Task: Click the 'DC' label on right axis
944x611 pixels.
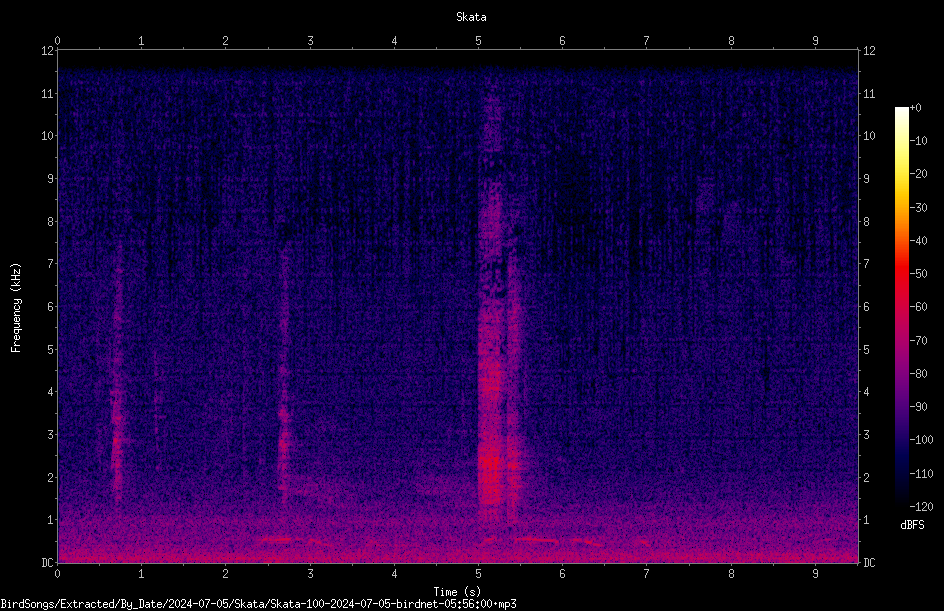Action: tap(869, 562)
